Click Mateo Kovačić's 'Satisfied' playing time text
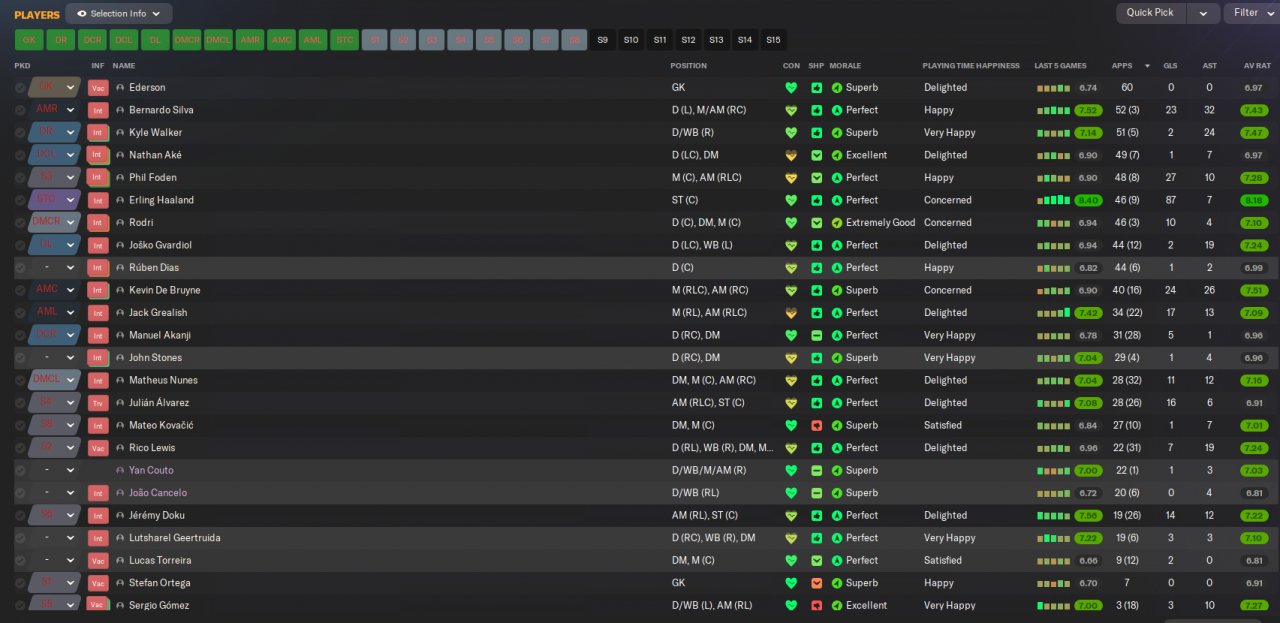The height and width of the screenshot is (623, 1280). pyautogui.click(x=943, y=425)
